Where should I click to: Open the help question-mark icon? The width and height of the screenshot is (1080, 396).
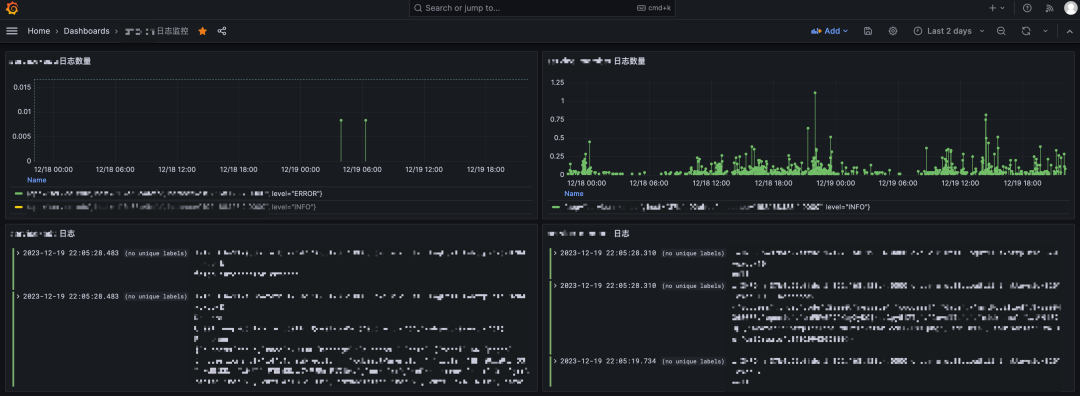pyautogui.click(x=1028, y=8)
